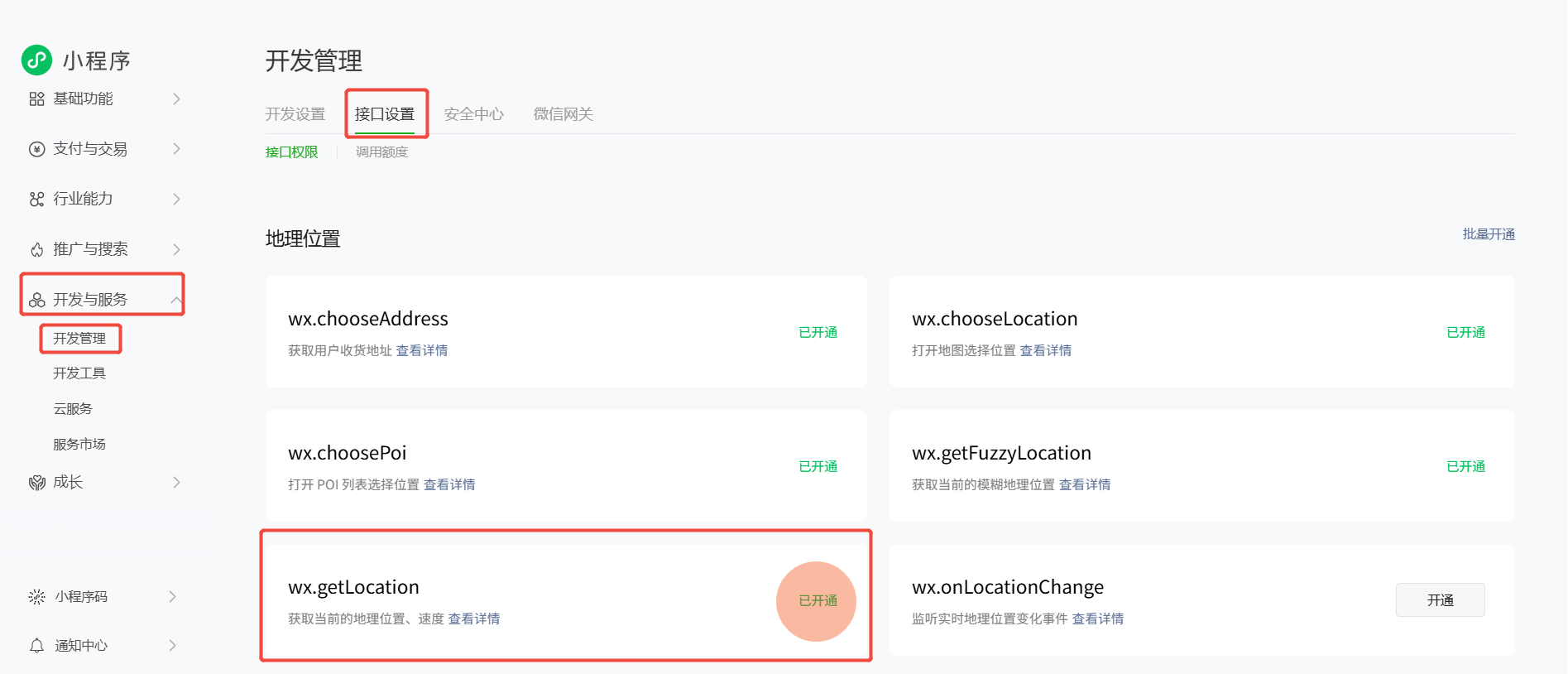Open the 微信网关 tab

click(563, 114)
